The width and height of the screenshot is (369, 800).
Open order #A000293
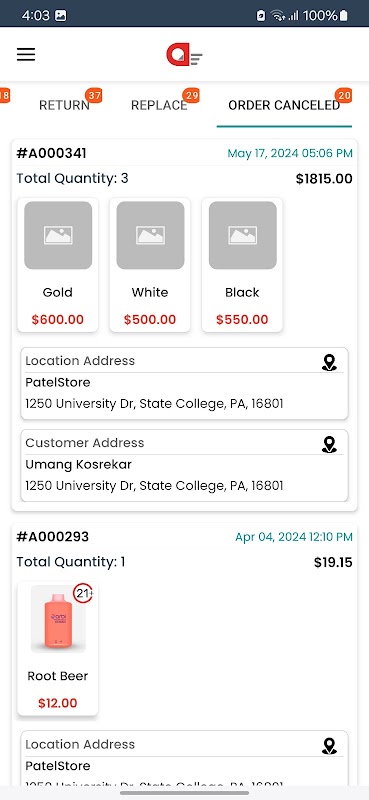click(53, 537)
